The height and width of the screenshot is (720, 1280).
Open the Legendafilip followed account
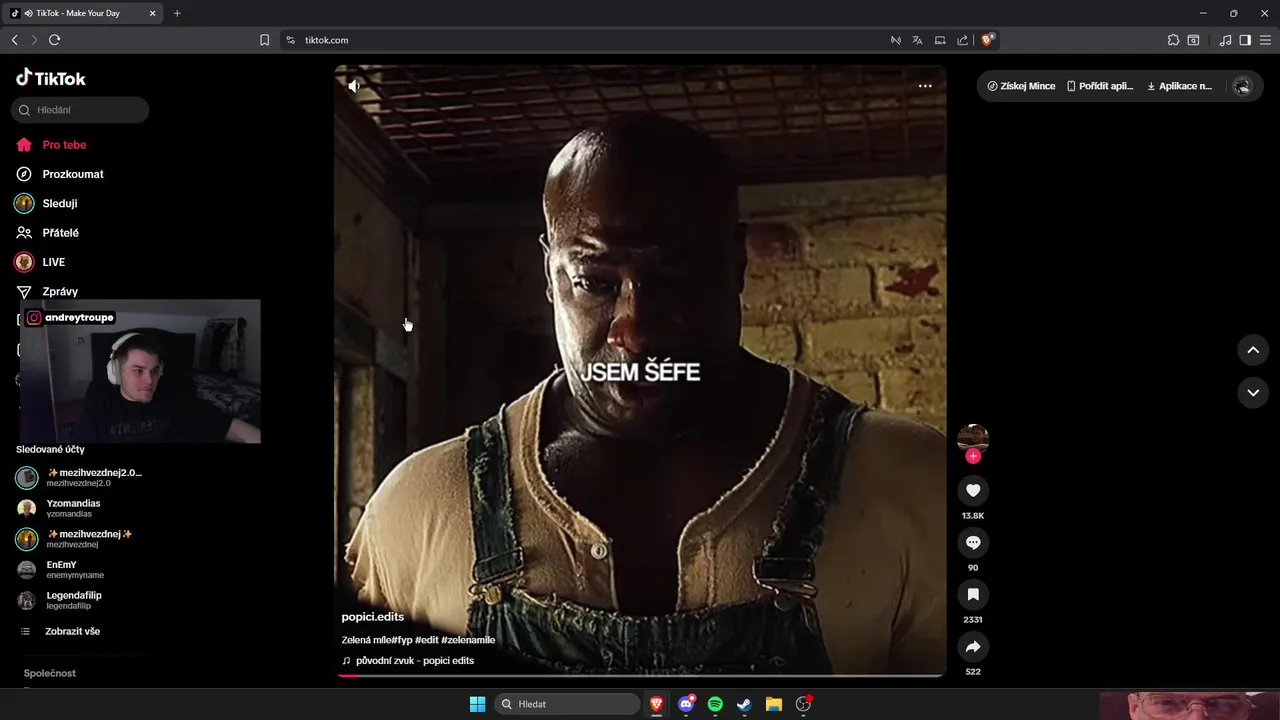(60, 600)
